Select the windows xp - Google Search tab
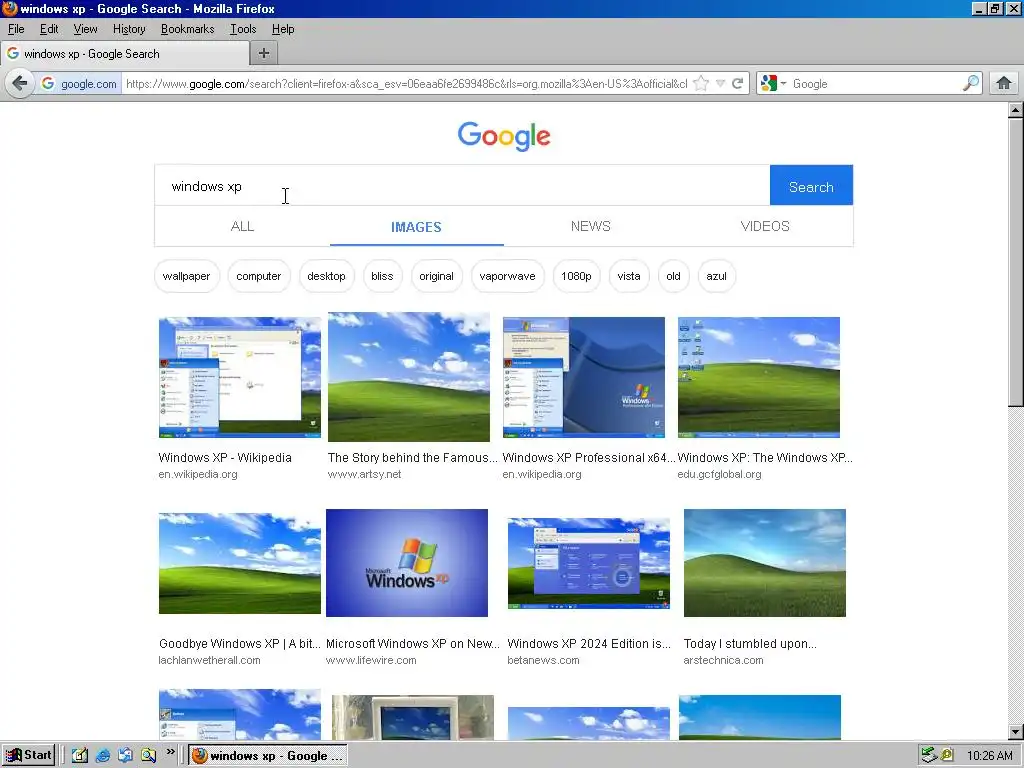 click(x=125, y=54)
